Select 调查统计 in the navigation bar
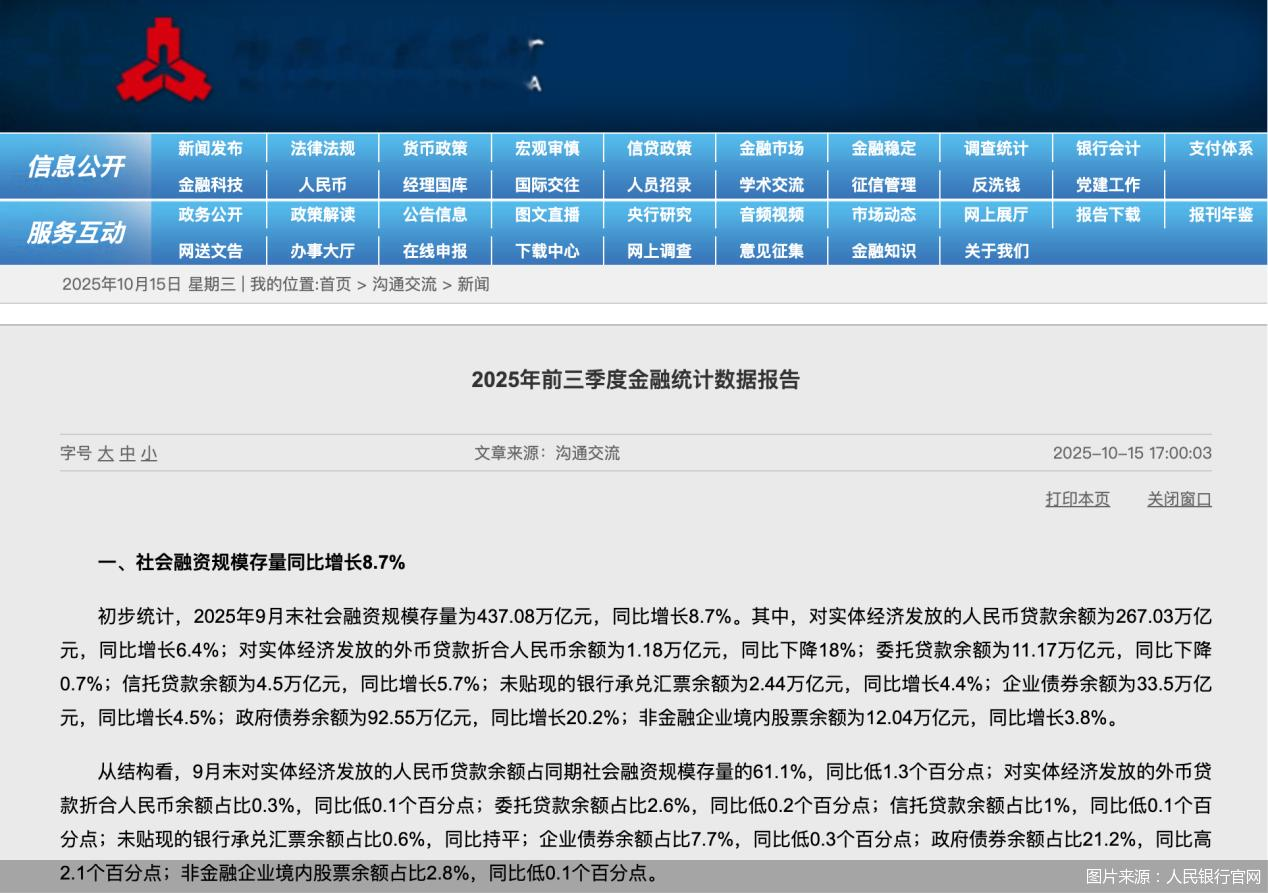1268x893 pixels. (995, 149)
